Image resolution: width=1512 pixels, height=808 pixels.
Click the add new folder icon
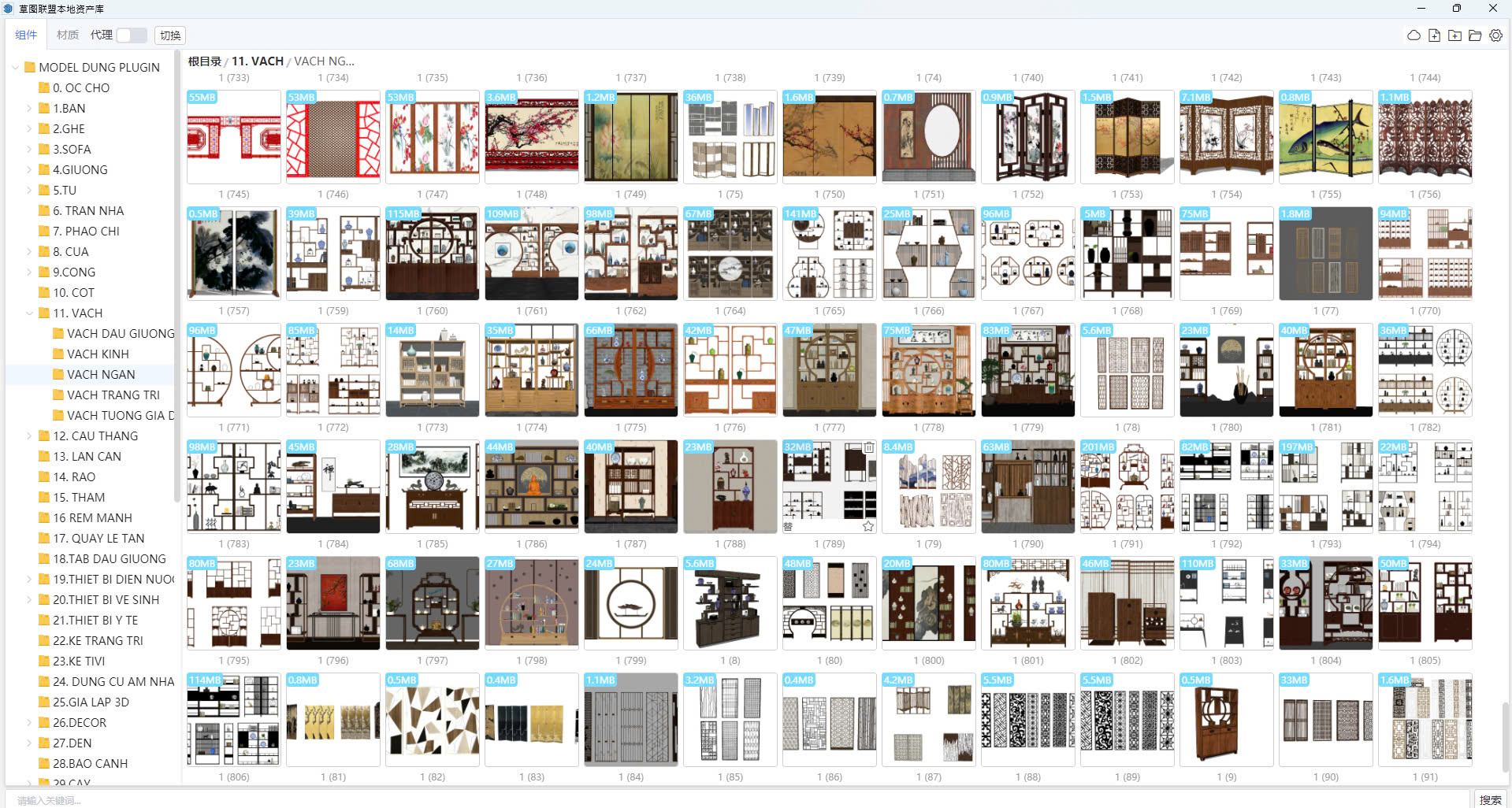tap(1454, 35)
